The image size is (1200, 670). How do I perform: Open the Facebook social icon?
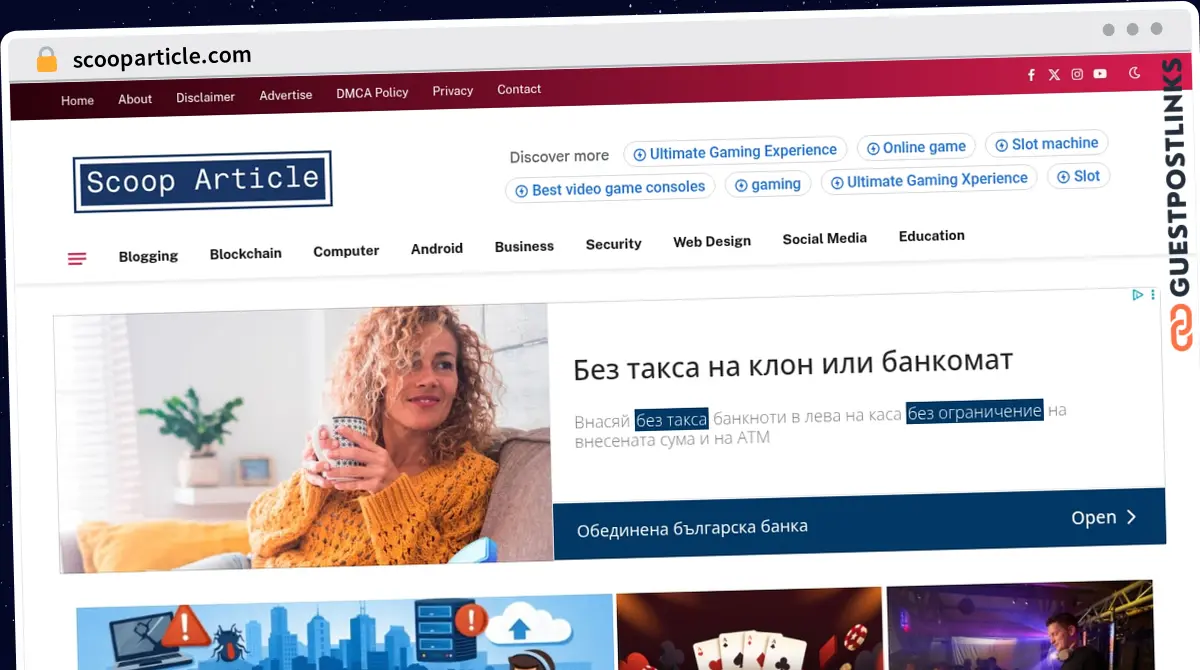pyautogui.click(x=1031, y=75)
